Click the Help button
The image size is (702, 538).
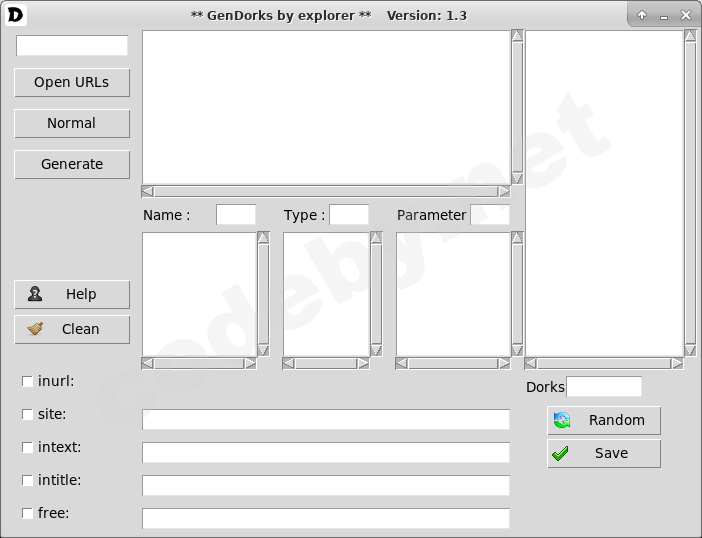coord(72,295)
